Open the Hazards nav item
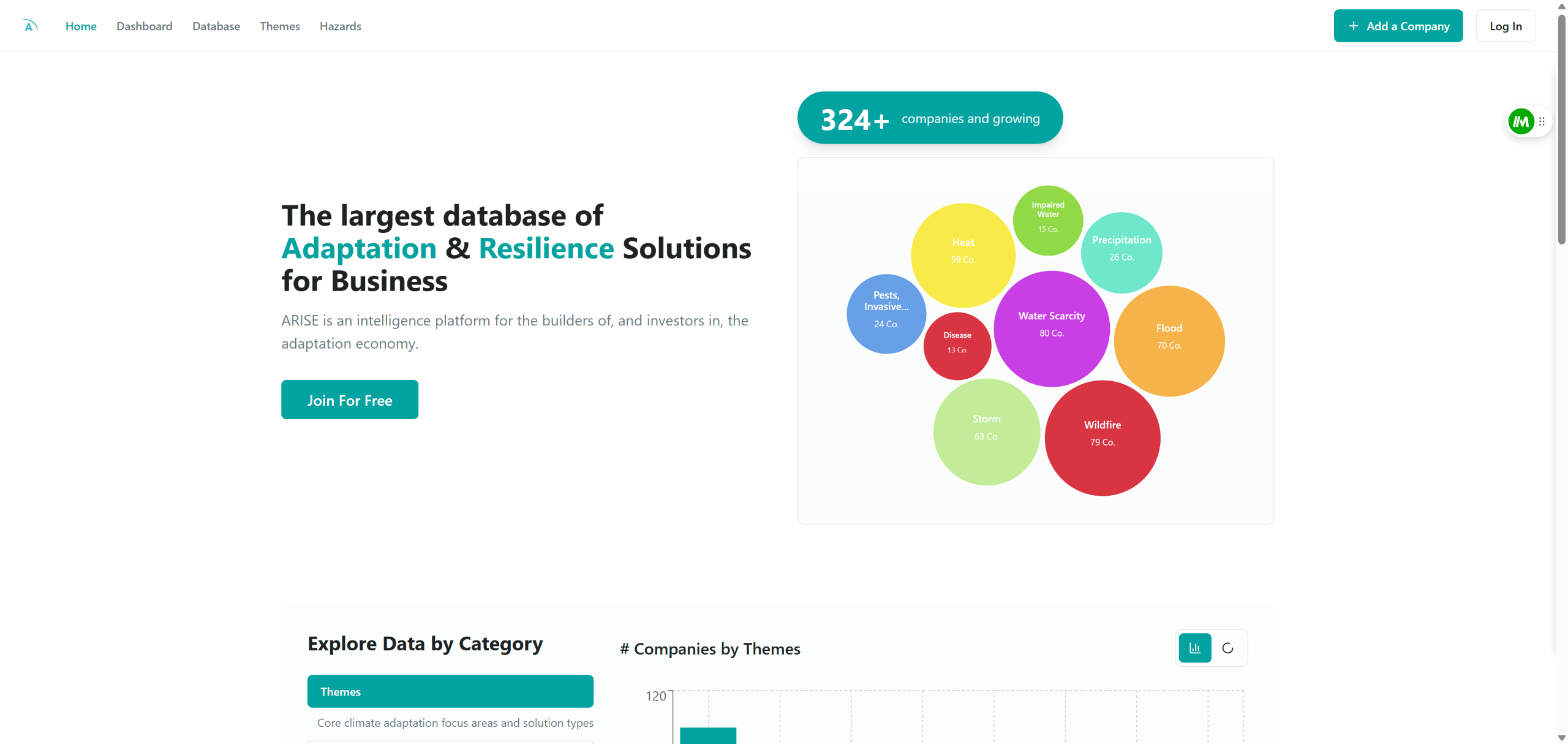Viewport: 1568px width, 744px height. [x=341, y=26]
